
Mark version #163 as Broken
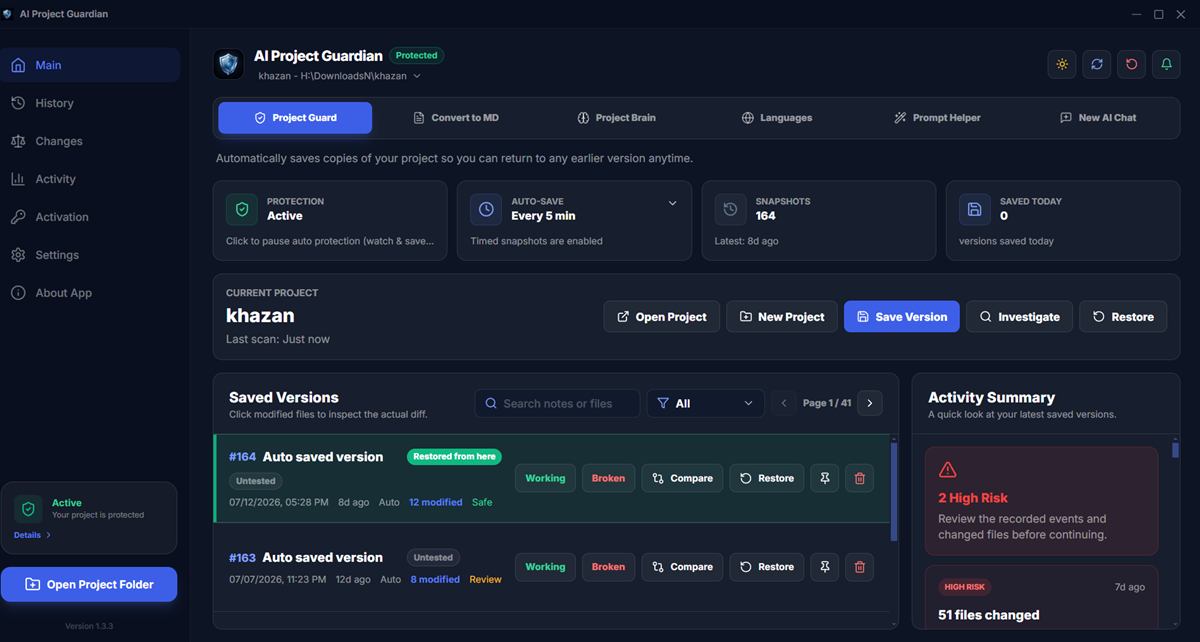[608, 567]
